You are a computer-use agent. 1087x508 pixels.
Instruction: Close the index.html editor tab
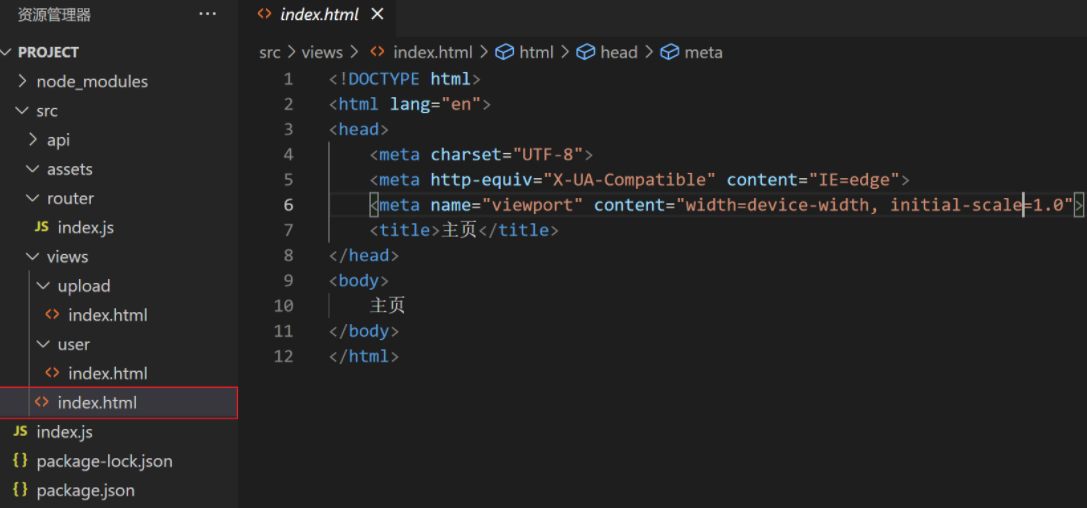point(377,14)
